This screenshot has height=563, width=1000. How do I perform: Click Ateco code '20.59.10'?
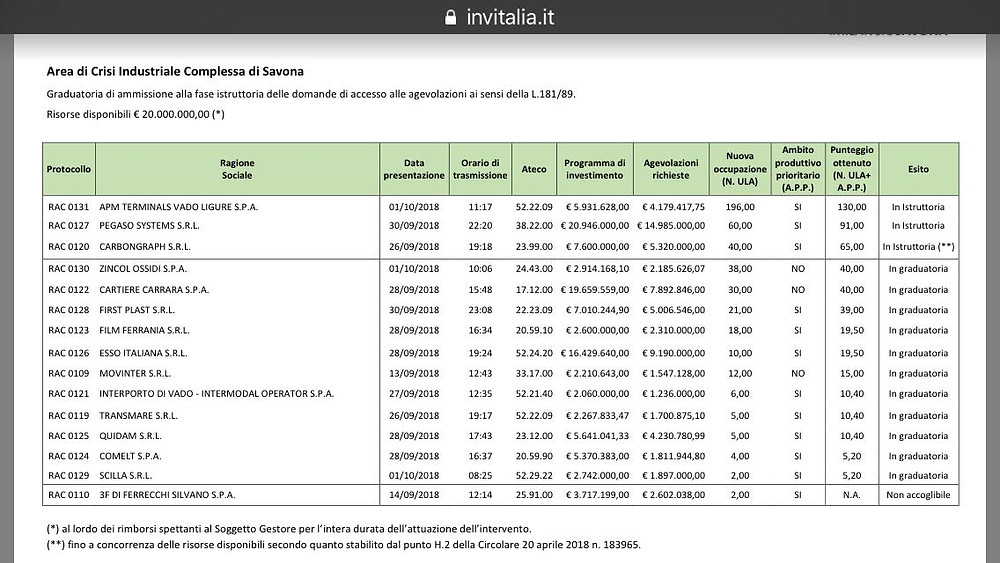tap(534, 330)
